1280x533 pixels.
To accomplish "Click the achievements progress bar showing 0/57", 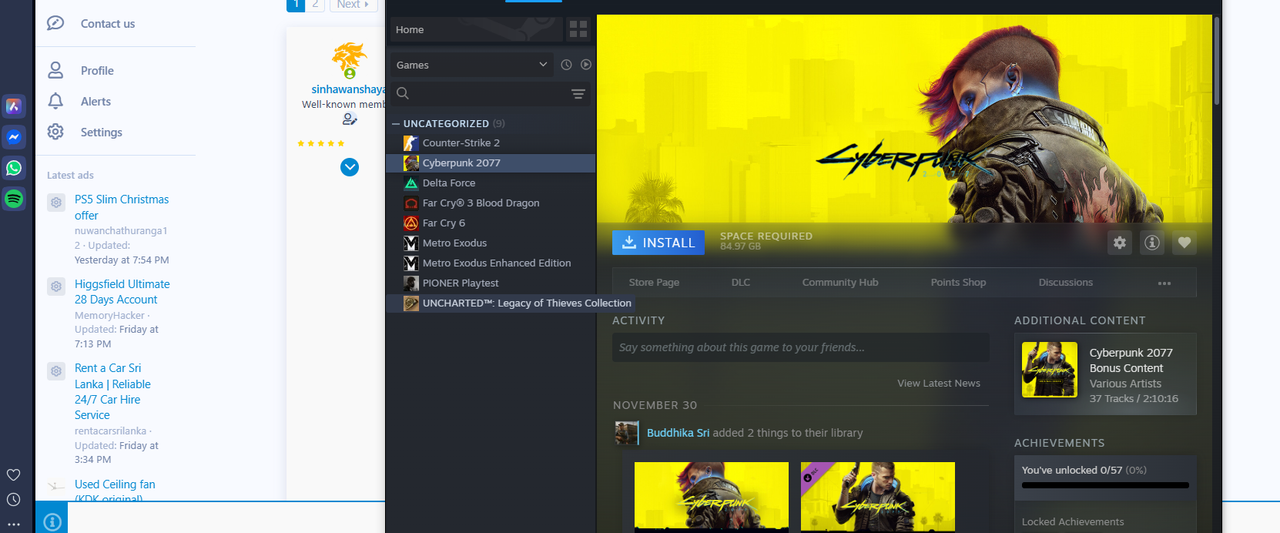I will tap(1105, 485).
